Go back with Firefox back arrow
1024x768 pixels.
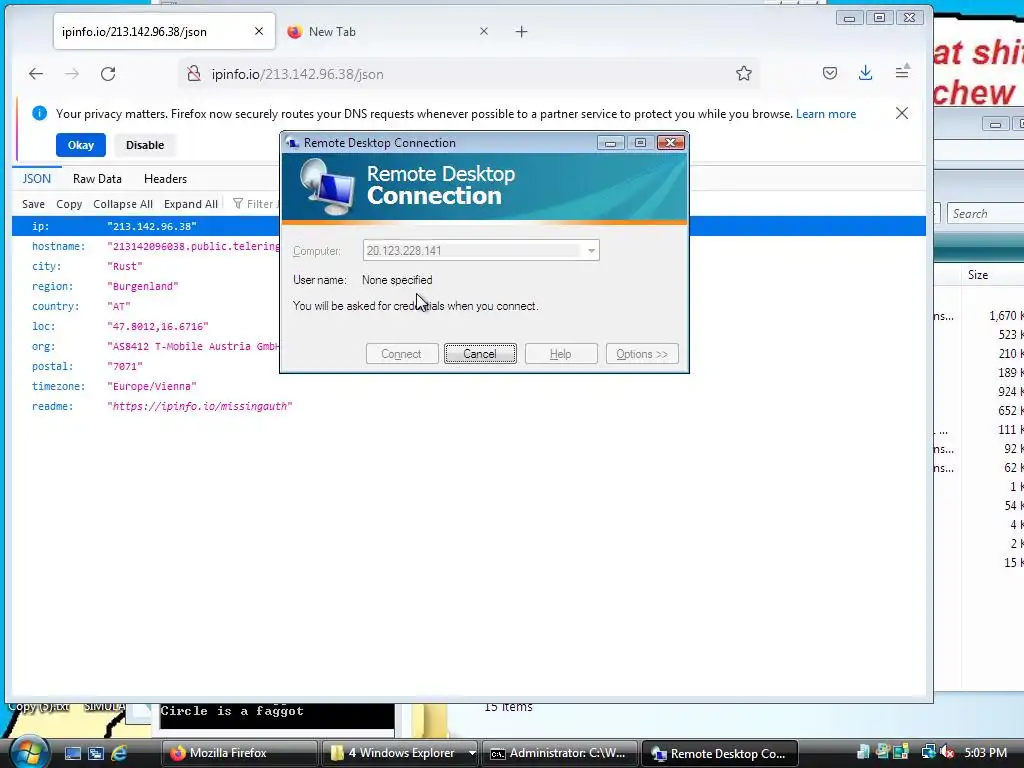36,74
